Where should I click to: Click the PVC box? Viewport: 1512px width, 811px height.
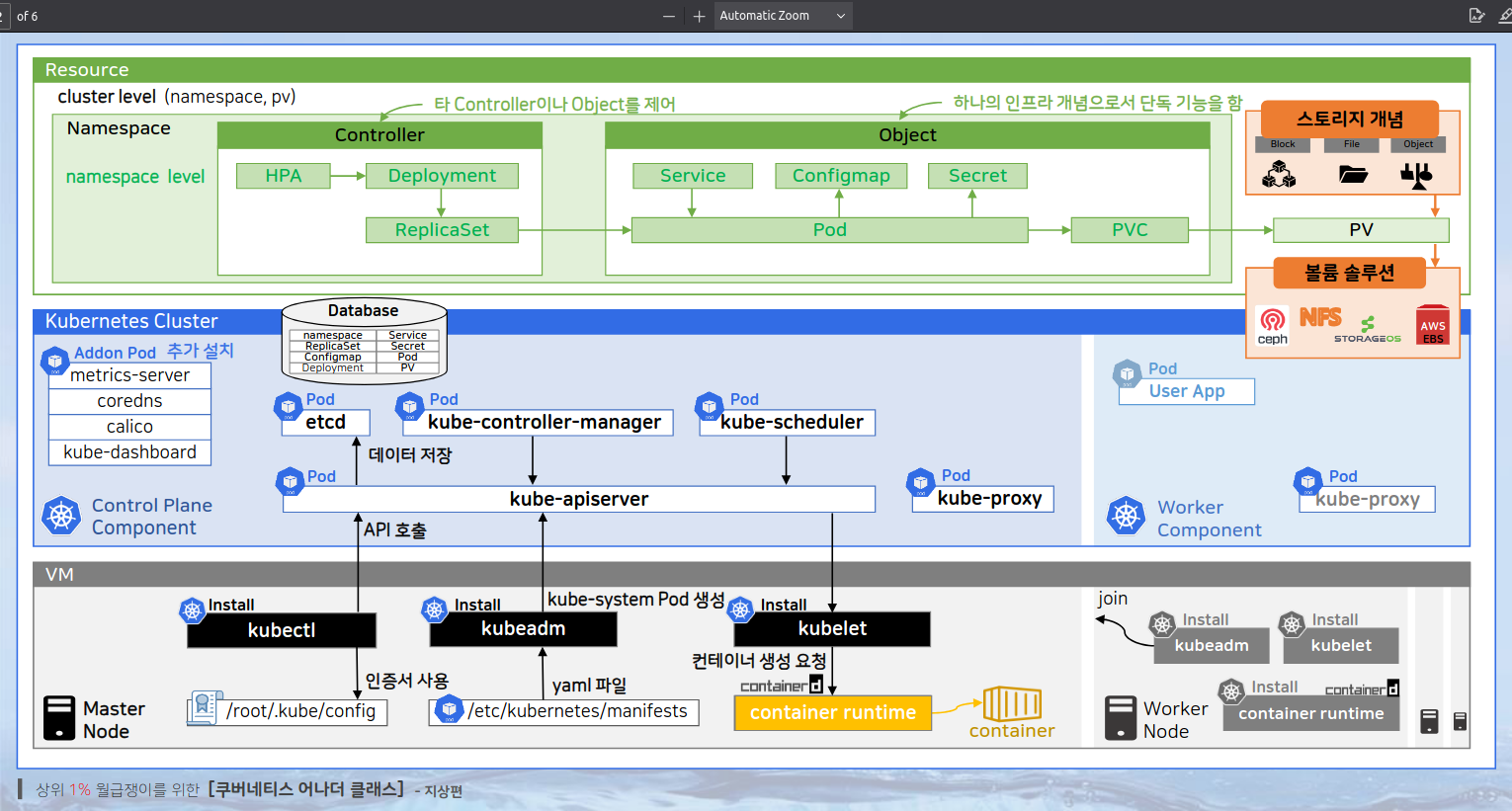coord(1130,230)
